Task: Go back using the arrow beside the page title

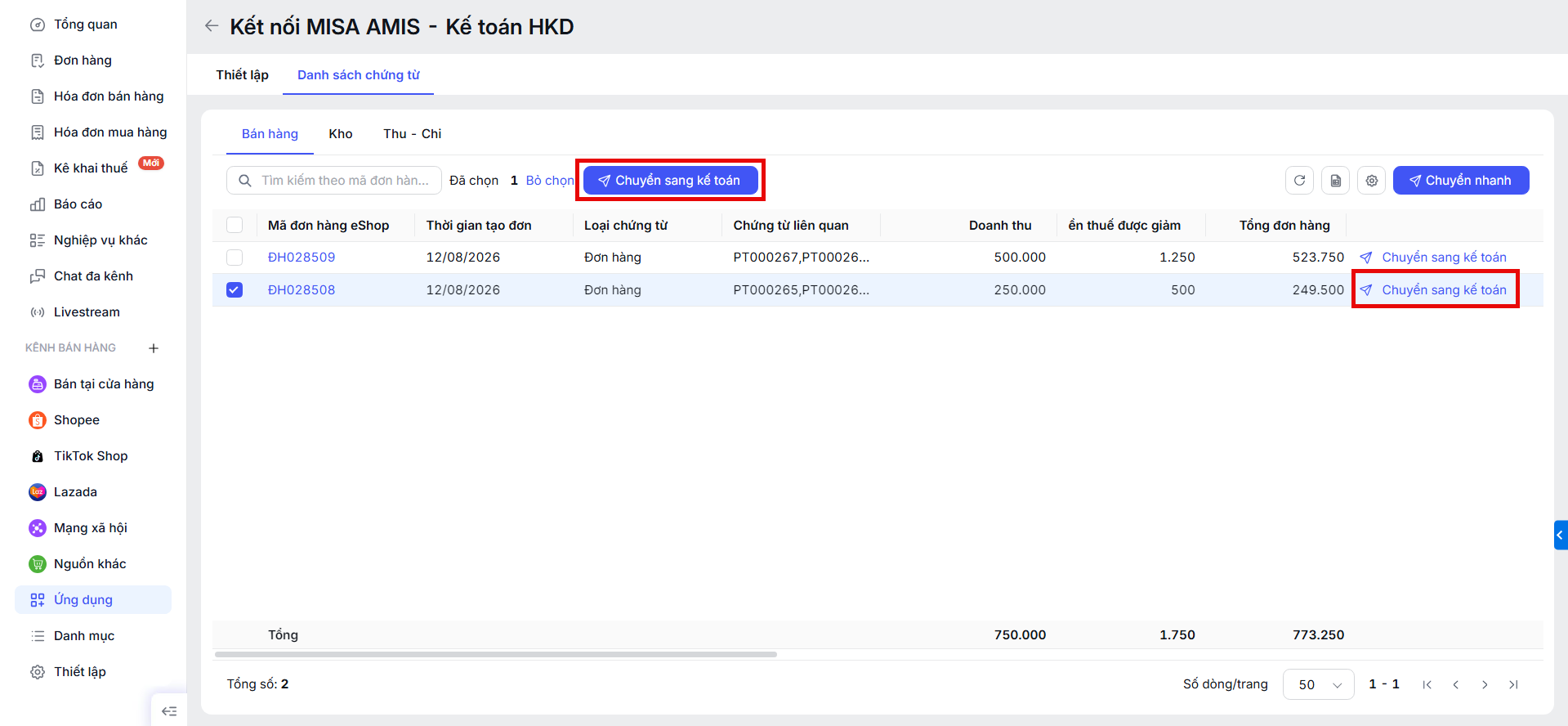Action: coord(212,26)
